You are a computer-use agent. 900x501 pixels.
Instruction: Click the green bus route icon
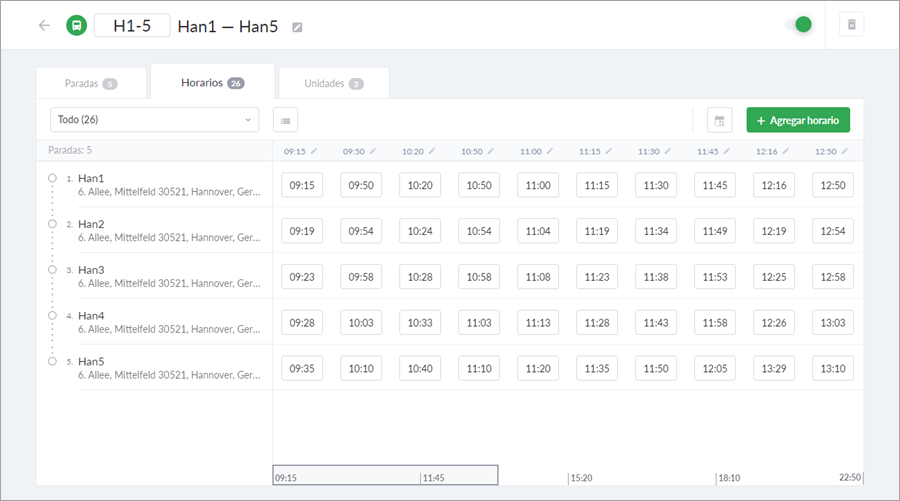(76, 25)
